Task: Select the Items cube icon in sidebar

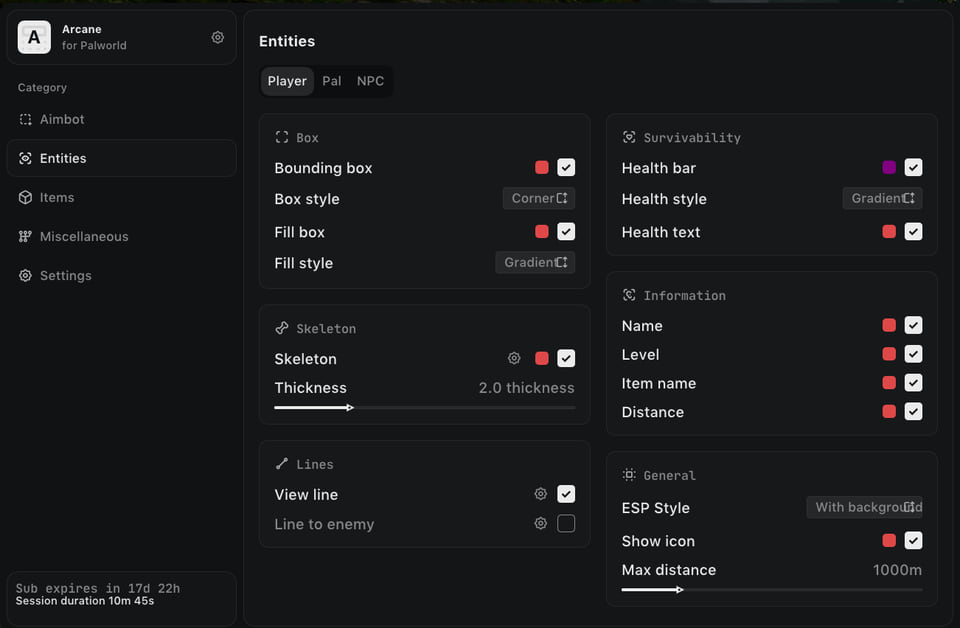Action: pyautogui.click(x=25, y=197)
